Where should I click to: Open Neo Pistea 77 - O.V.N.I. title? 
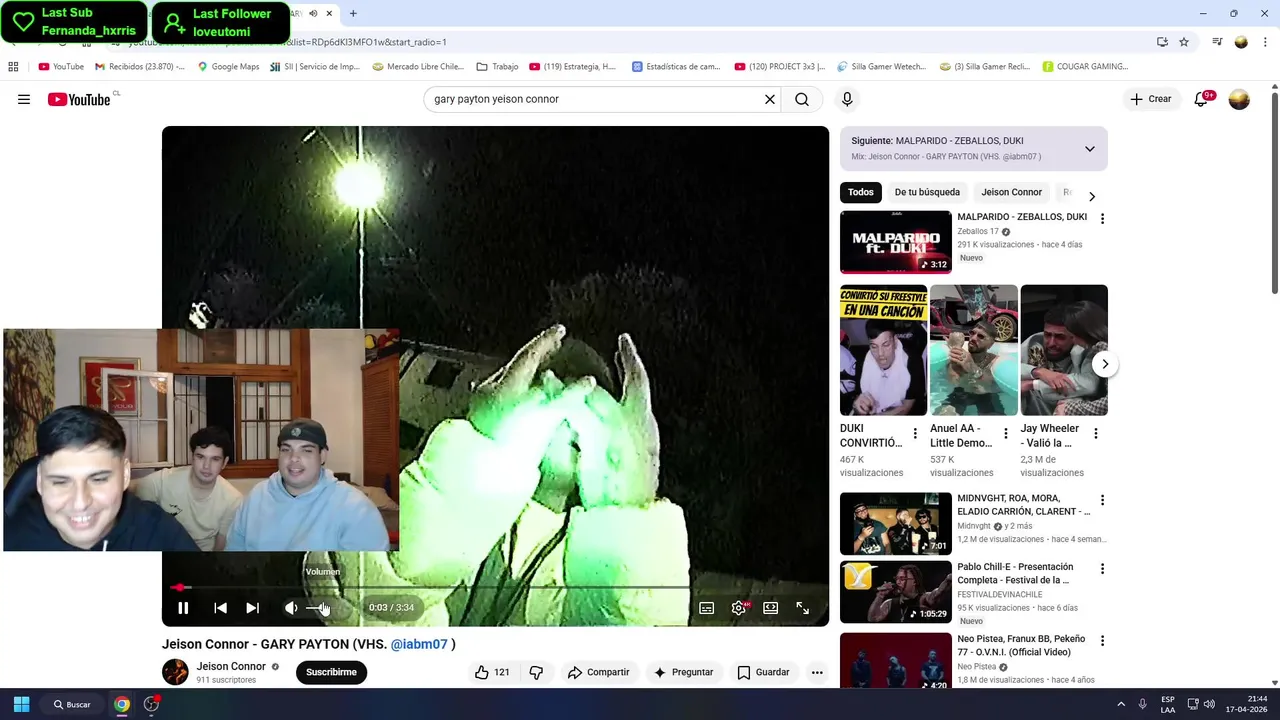[x=1021, y=645]
